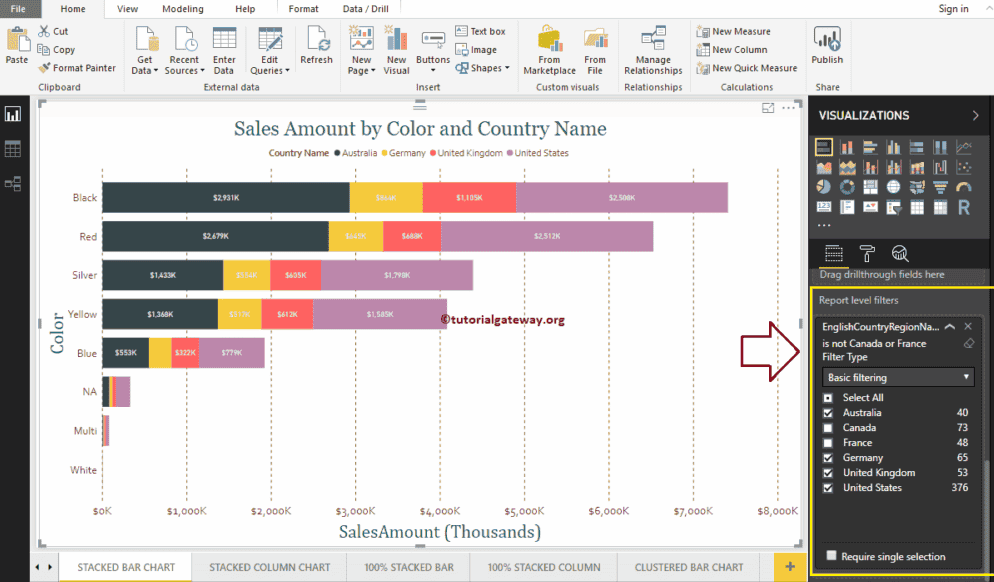This screenshot has width=994, height=582.
Task: Open Relationships view from the left sidebar
Action: click(13, 183)
